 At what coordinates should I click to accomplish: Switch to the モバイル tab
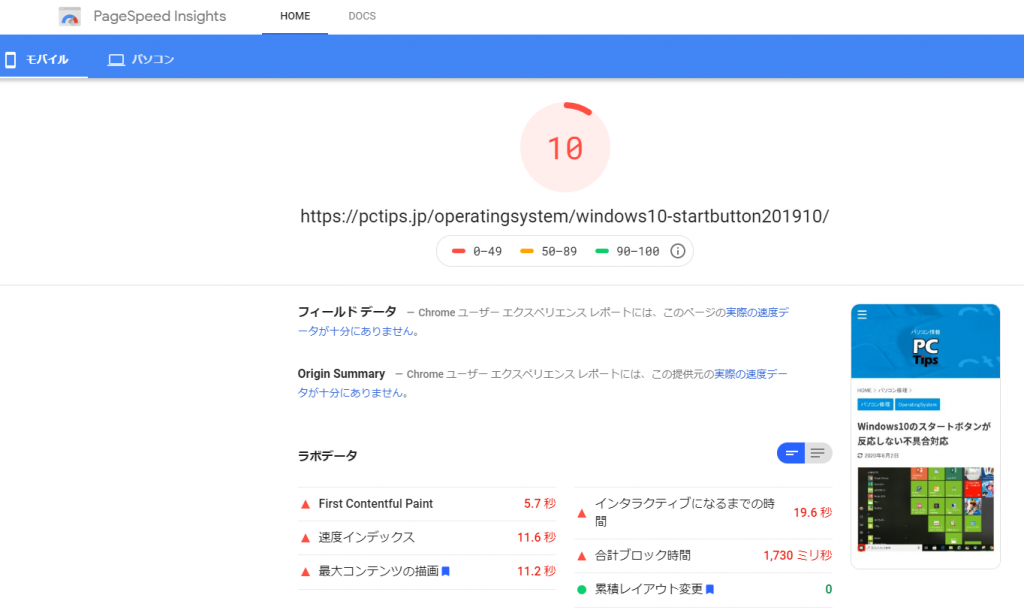point(44,59)
